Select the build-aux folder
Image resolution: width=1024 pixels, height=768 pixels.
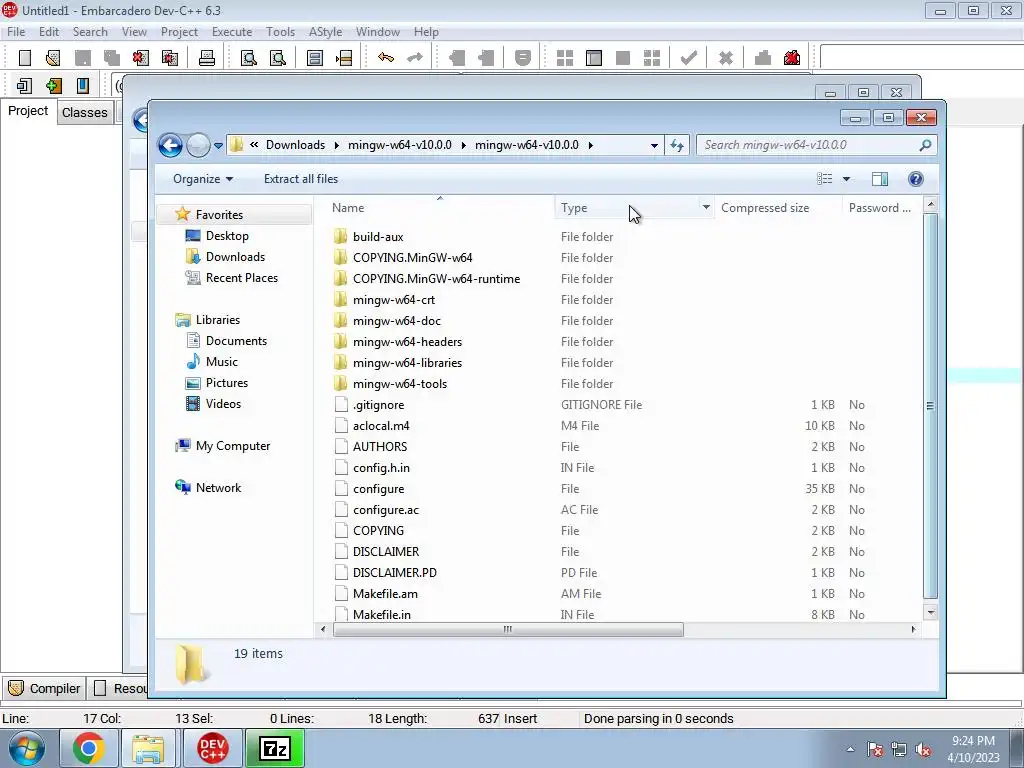pyautogui.click(x=378, y=237)
